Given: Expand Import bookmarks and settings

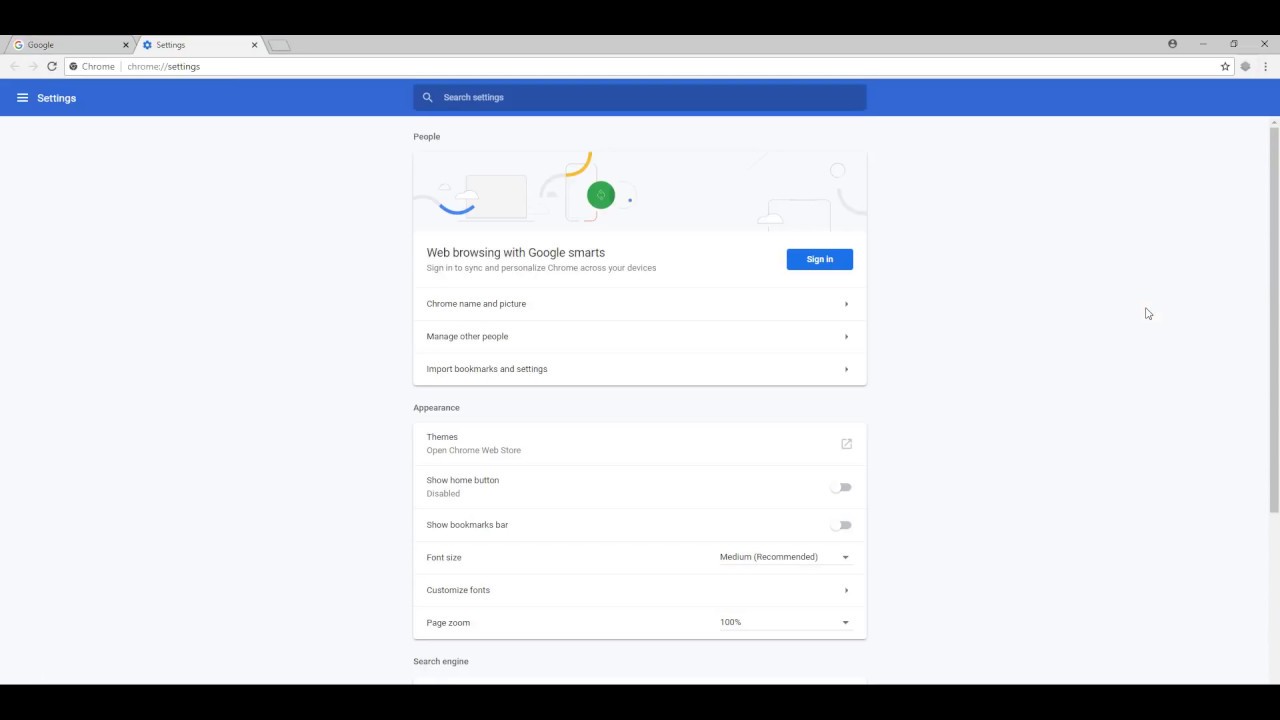Looking at the screenshot, I should [640, 369].
